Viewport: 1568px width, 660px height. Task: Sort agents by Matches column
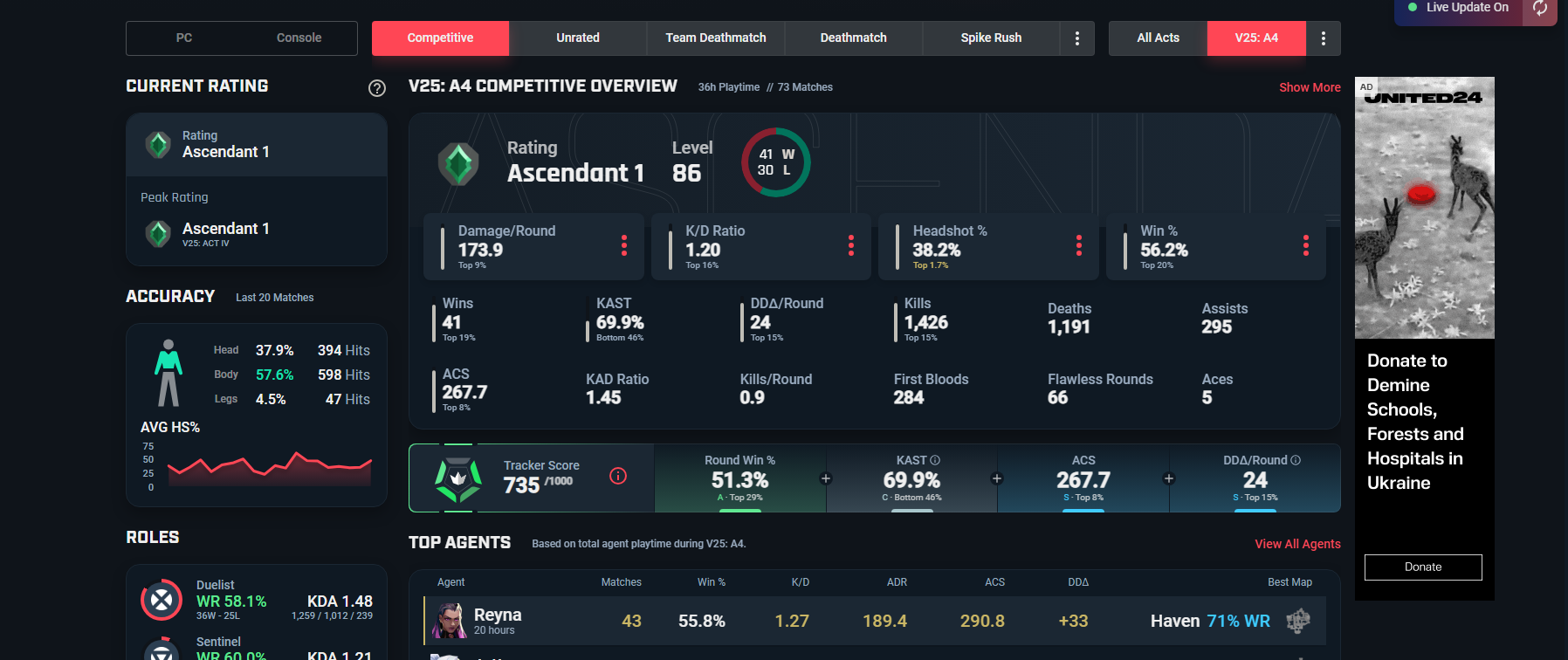tap(622, 582)
